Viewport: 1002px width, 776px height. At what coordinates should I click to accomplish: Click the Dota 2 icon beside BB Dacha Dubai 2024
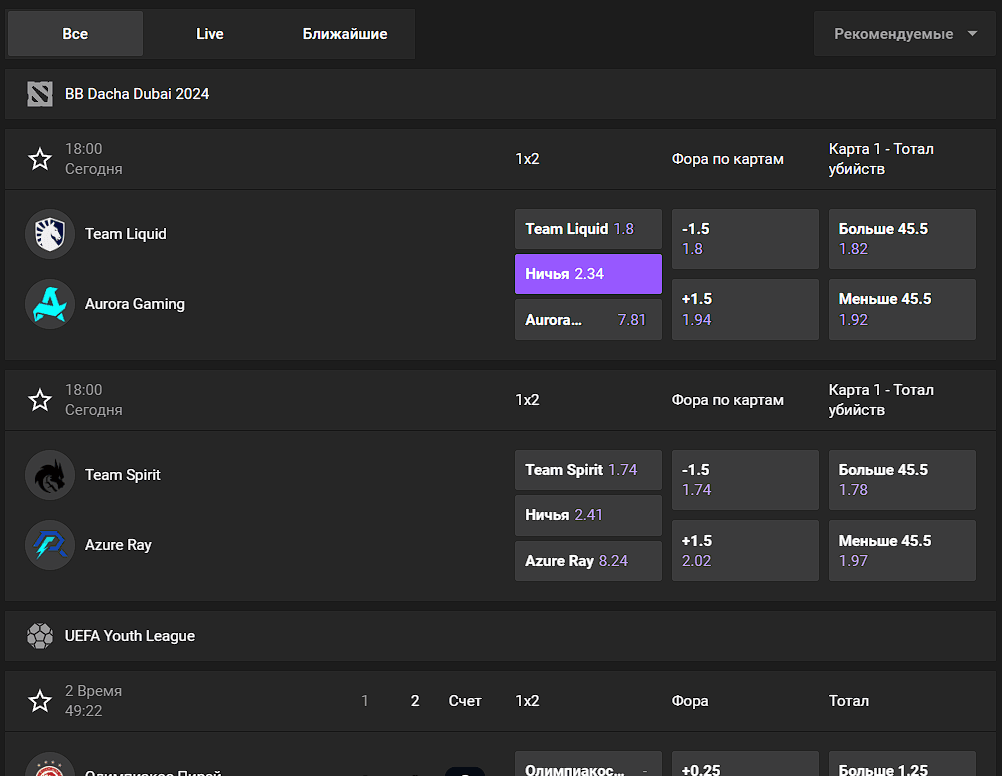(x=40, y=94)
